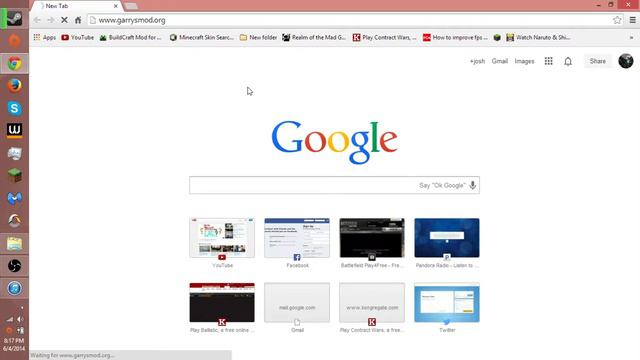Image resolution: width=640 pixels, height=360 pixels.
Task: Open Realm of the Mad God bookmark
Action: [314, 37]
